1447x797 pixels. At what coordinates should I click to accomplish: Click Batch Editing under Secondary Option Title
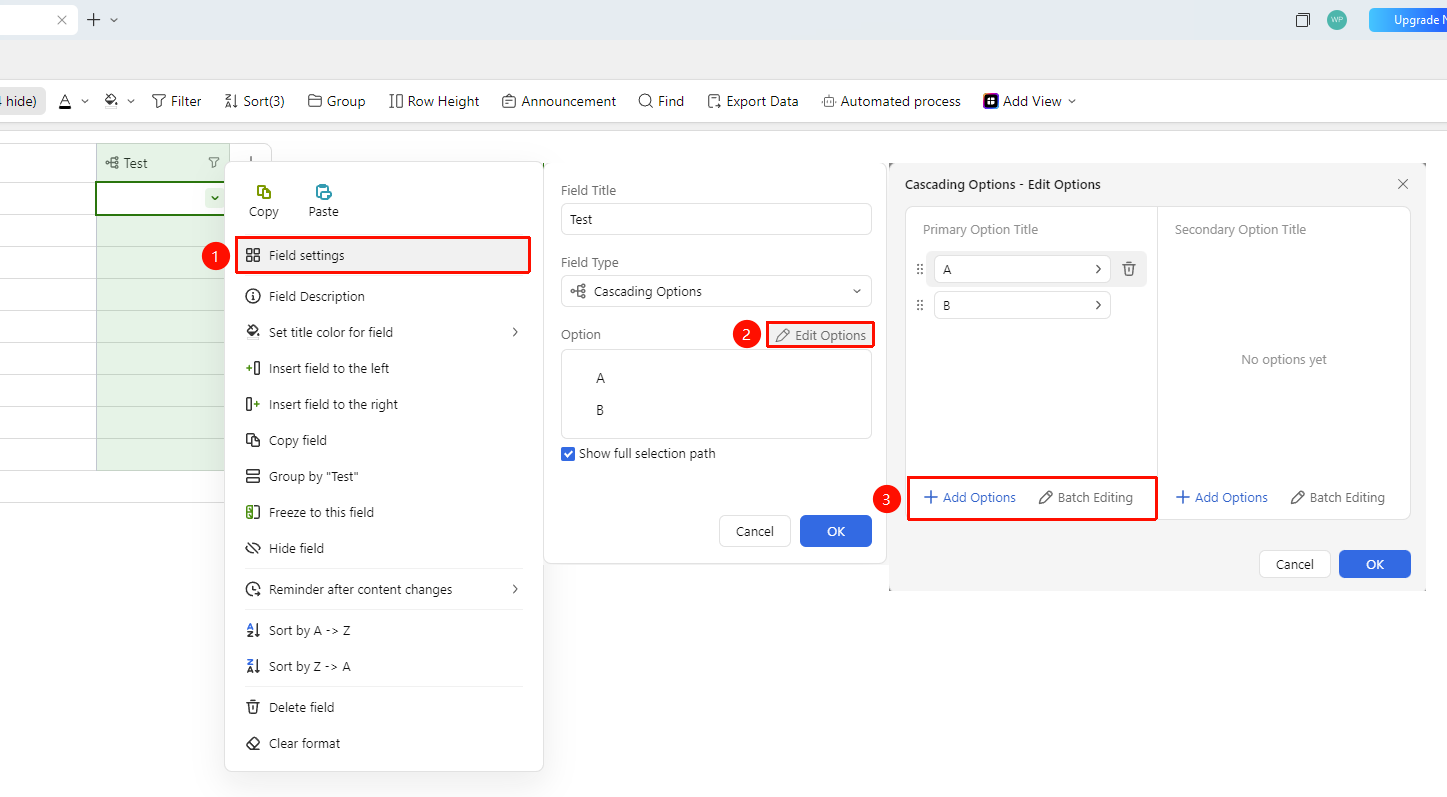click(1337, 497)
